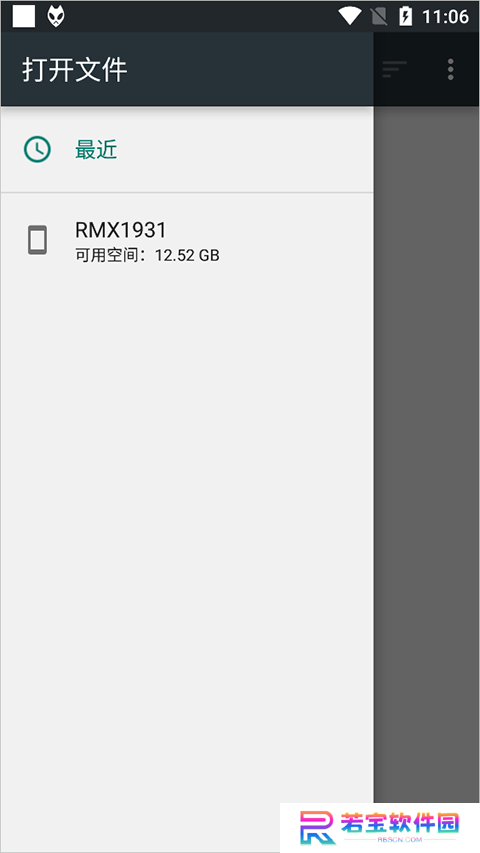Open the RMX1931 storage location
Screen dimensions: 480x853
point(187,241)
